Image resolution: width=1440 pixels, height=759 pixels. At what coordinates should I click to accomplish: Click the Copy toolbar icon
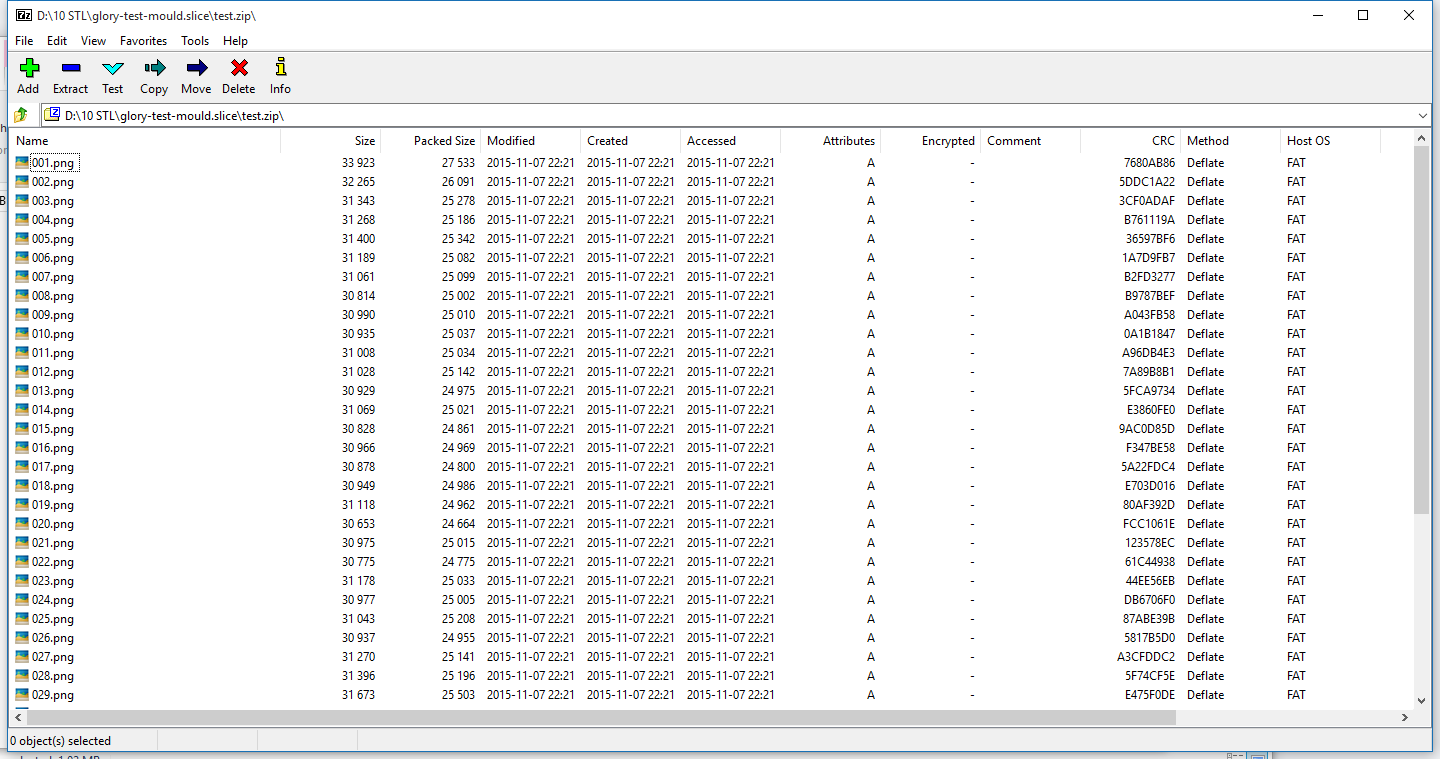[154, 68]
